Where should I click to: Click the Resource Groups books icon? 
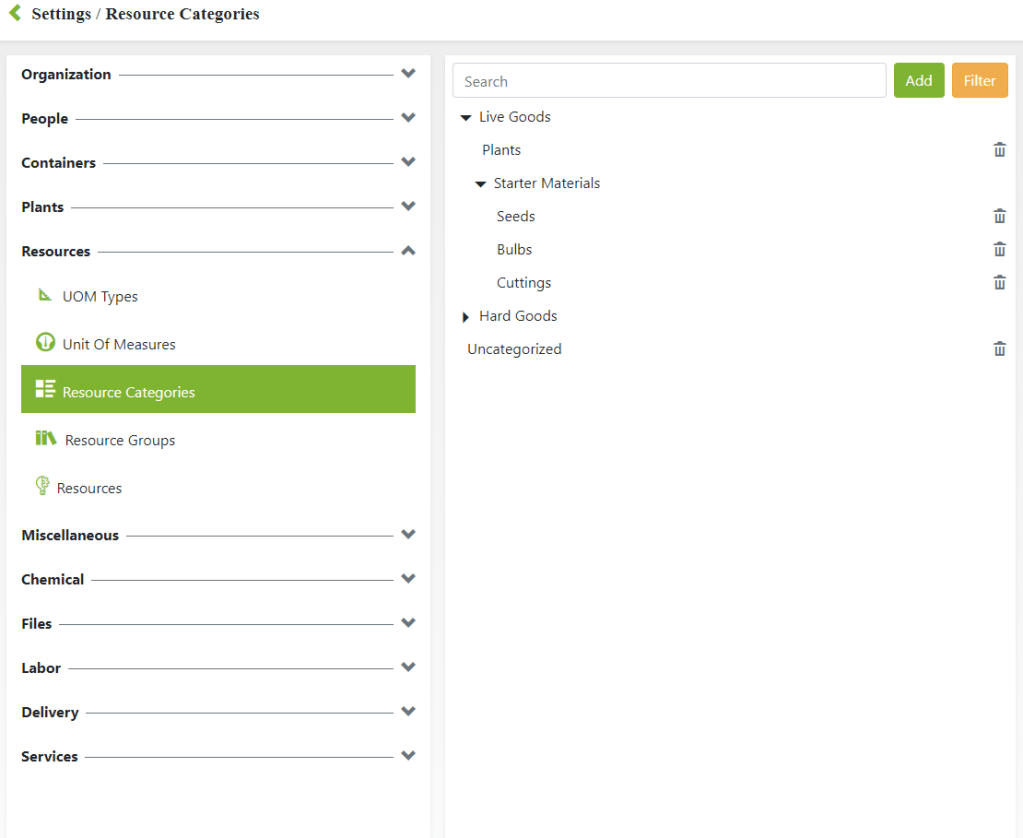[x=46, y=438]
